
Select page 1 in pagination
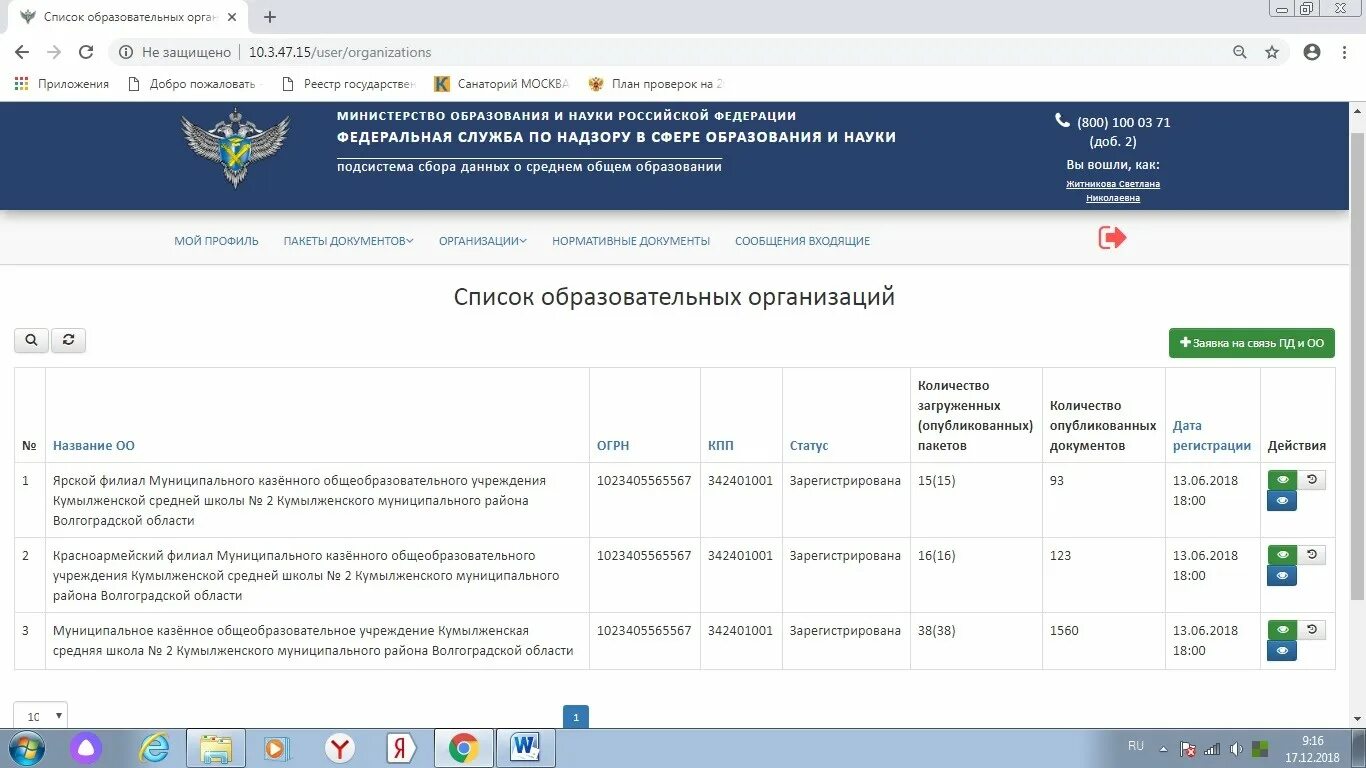[x=576, y=716]
